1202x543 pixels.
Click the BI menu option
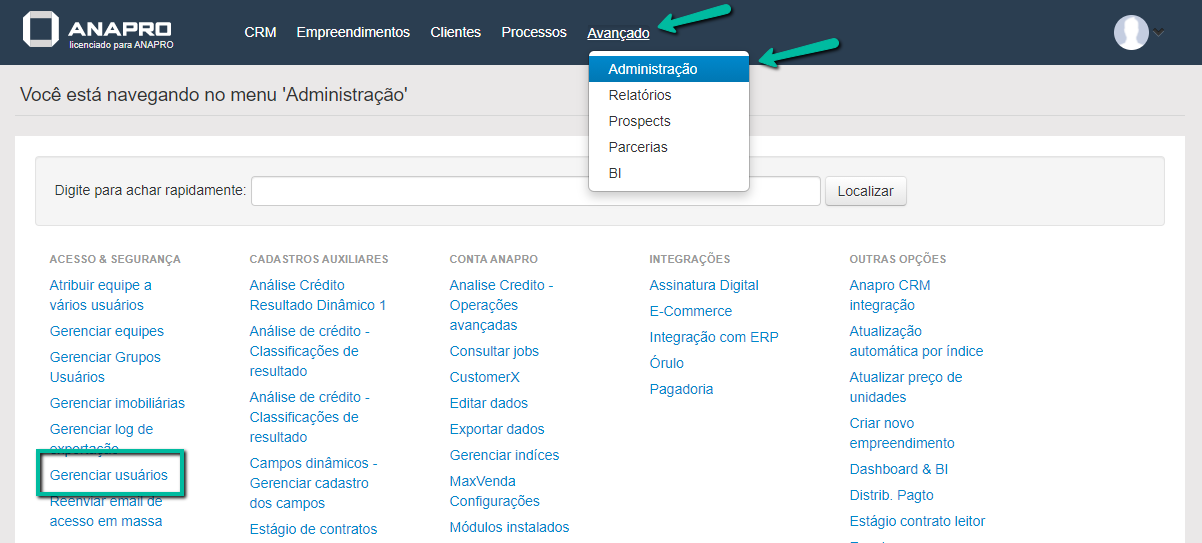(x=615, y=173)
